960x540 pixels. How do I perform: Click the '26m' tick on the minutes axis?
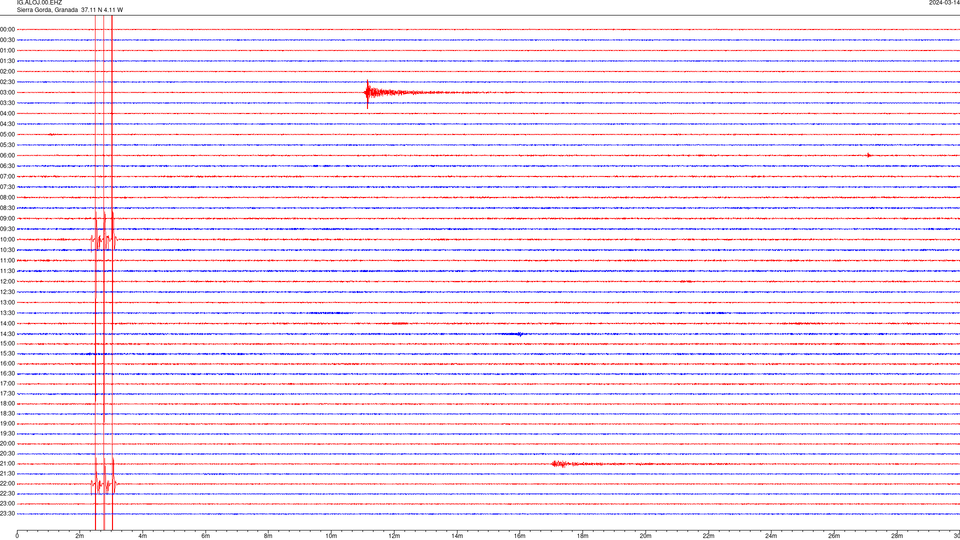834,536
